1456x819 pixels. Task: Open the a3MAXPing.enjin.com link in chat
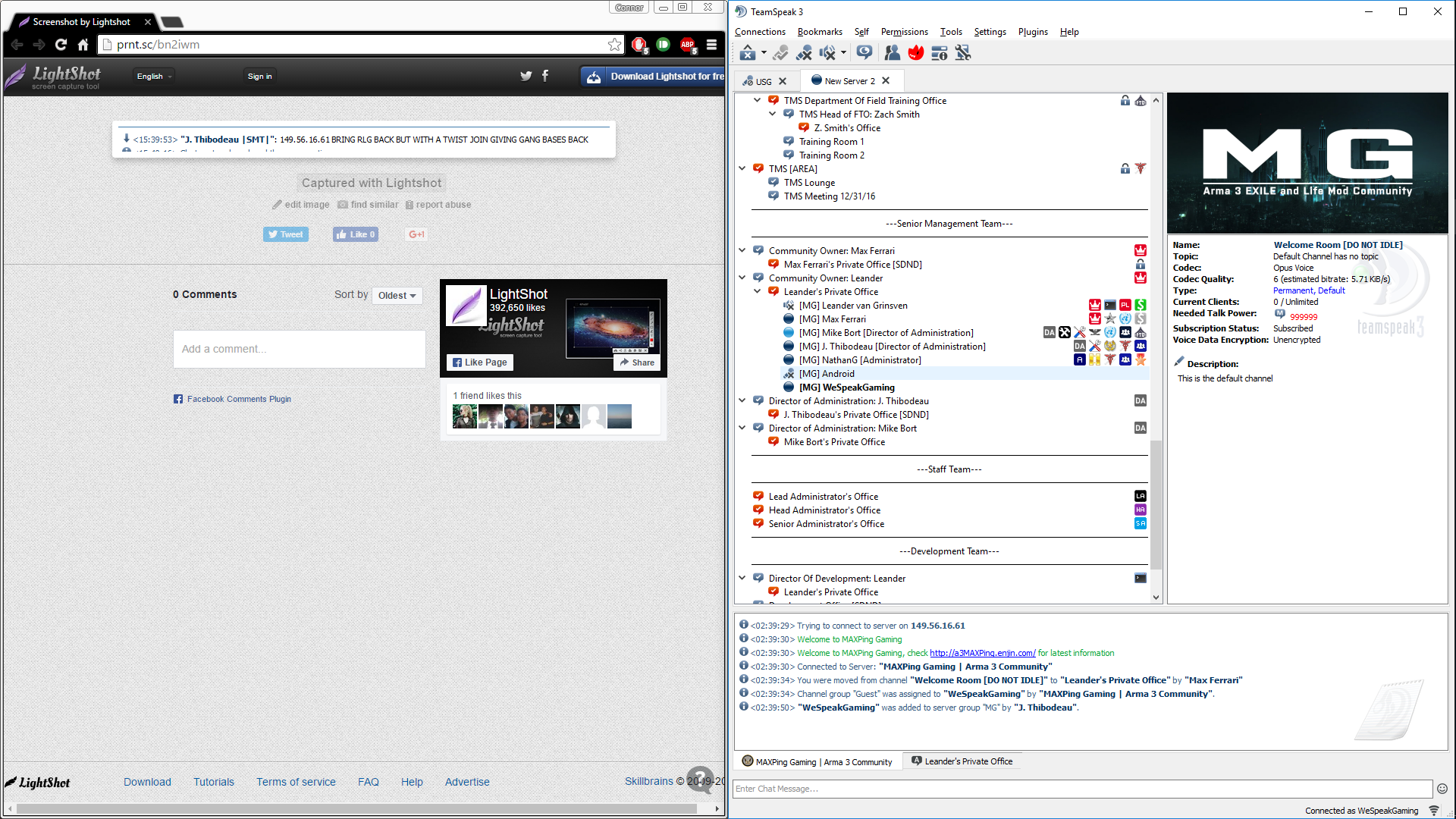pos(982,653)
